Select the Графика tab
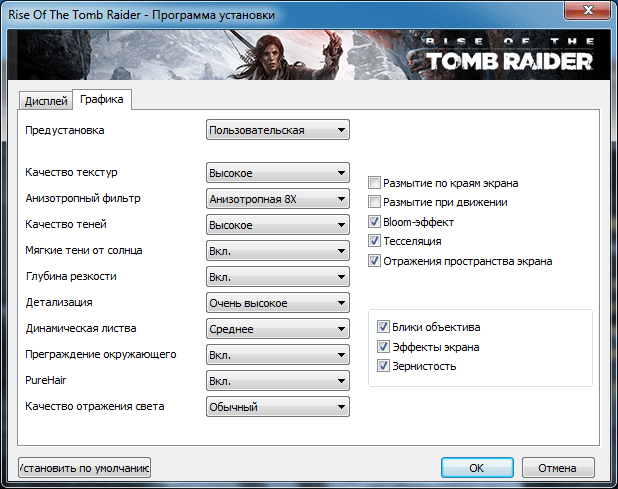Screen dimensions: 618x489 point(102,99)
